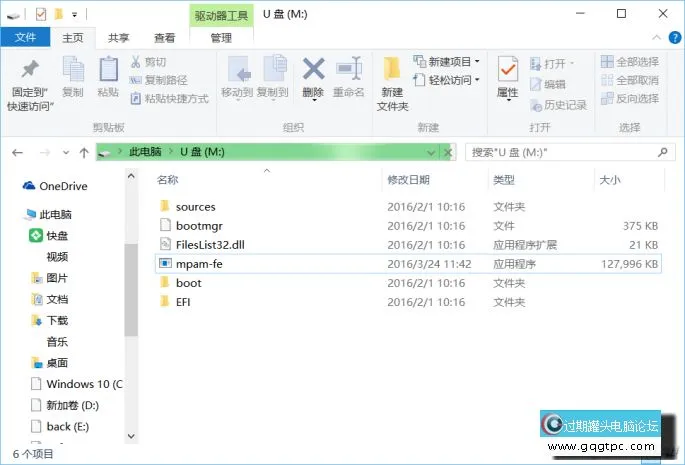
Task: Sort by Size column header
Action: coord(610,180)
